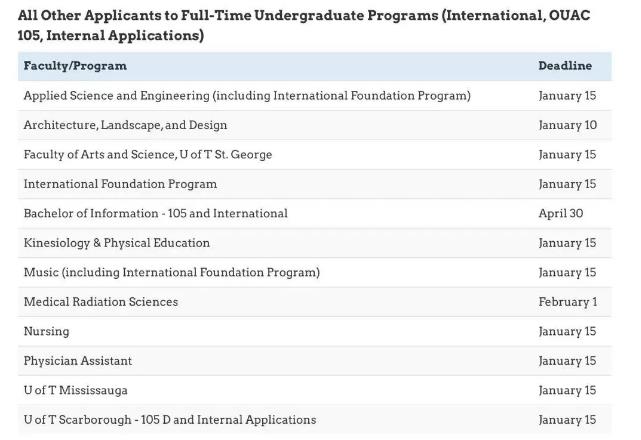
Task: Click the February 1 deadline cell
Action: click(x=567, y=302)
